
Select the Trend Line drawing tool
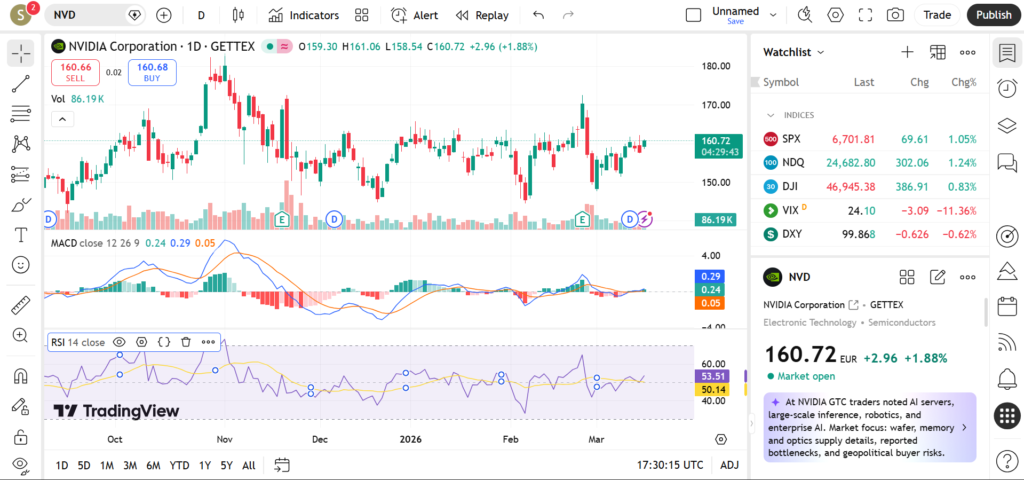tap(21, 83)
